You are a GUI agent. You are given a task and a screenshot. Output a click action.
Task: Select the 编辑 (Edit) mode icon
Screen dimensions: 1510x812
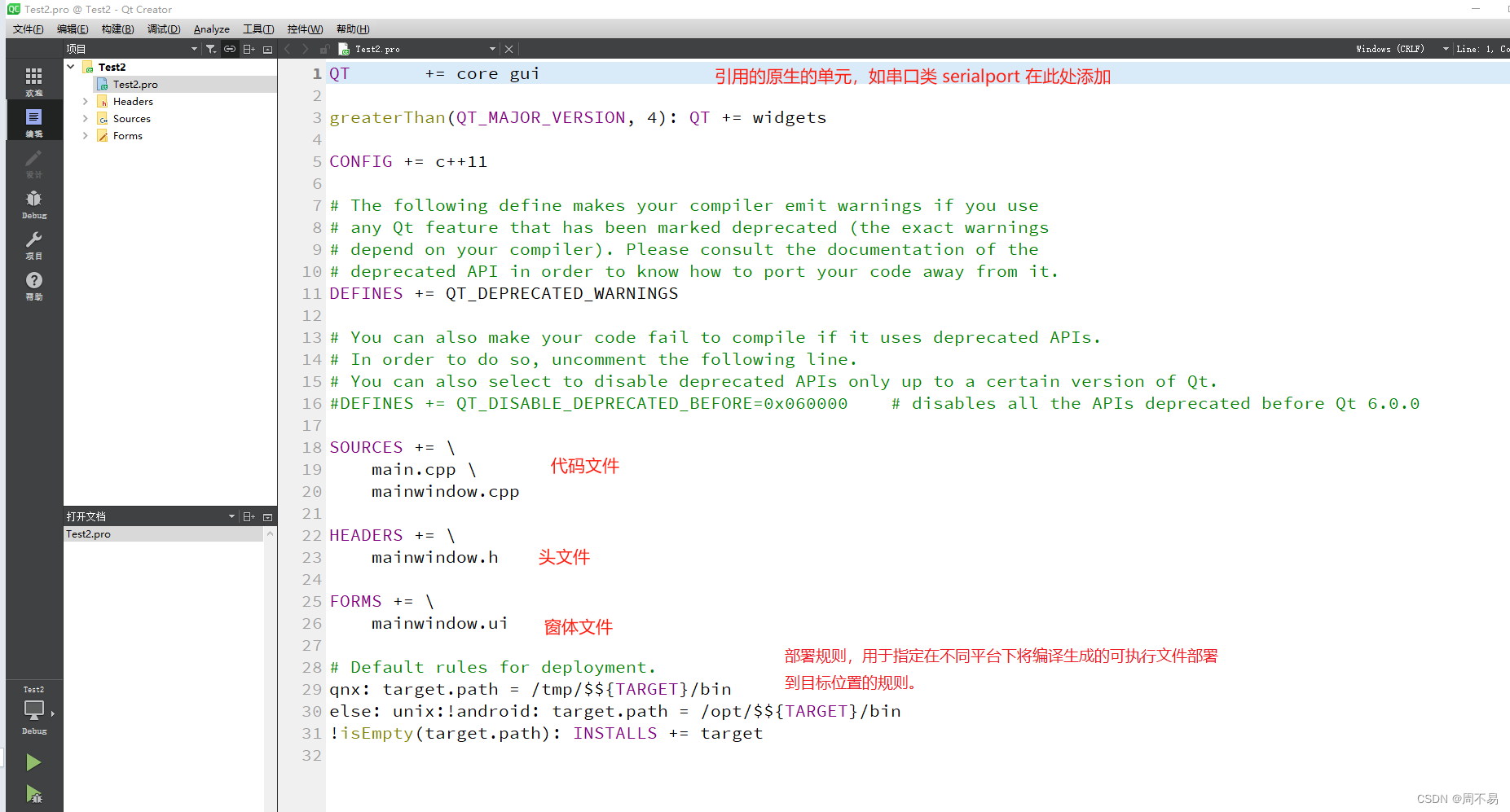[x=33, y=120]
